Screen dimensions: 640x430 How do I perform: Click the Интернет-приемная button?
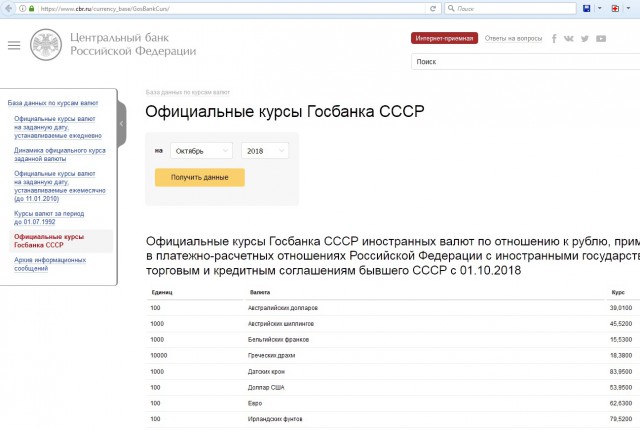[x=444, y=38]
